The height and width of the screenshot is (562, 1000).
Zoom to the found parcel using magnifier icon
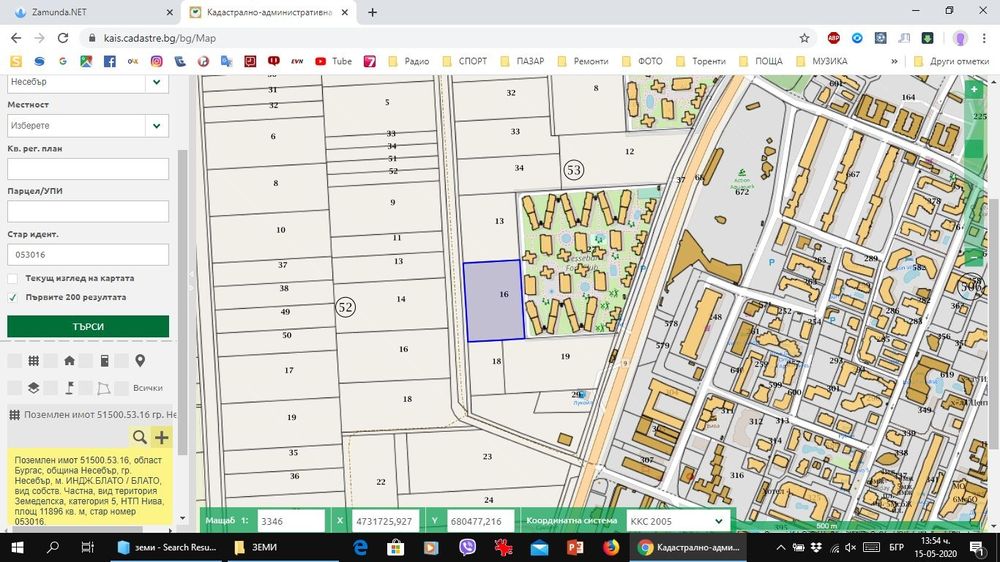(x=140, y=437)
